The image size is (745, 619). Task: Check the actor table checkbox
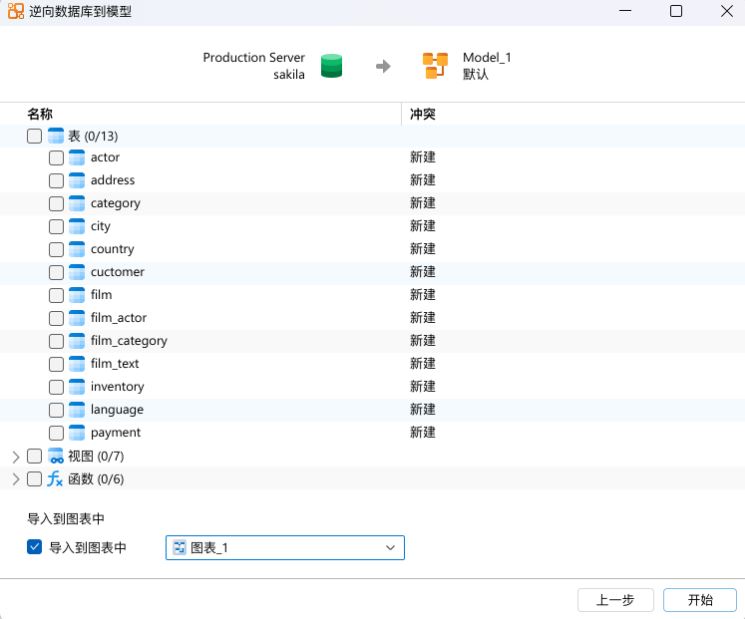click(x=56, y=158)
